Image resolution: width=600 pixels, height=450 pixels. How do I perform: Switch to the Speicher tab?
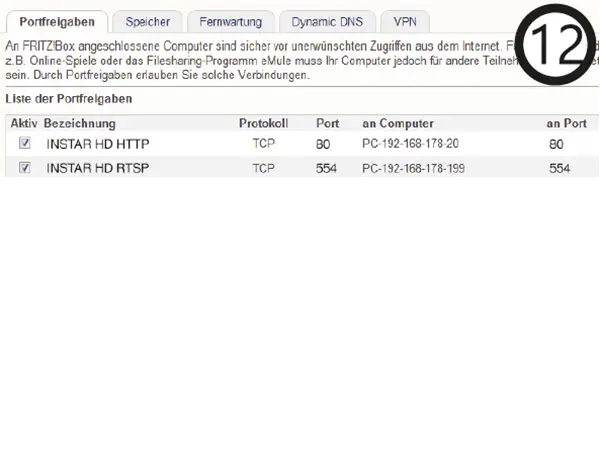[147, 21]
